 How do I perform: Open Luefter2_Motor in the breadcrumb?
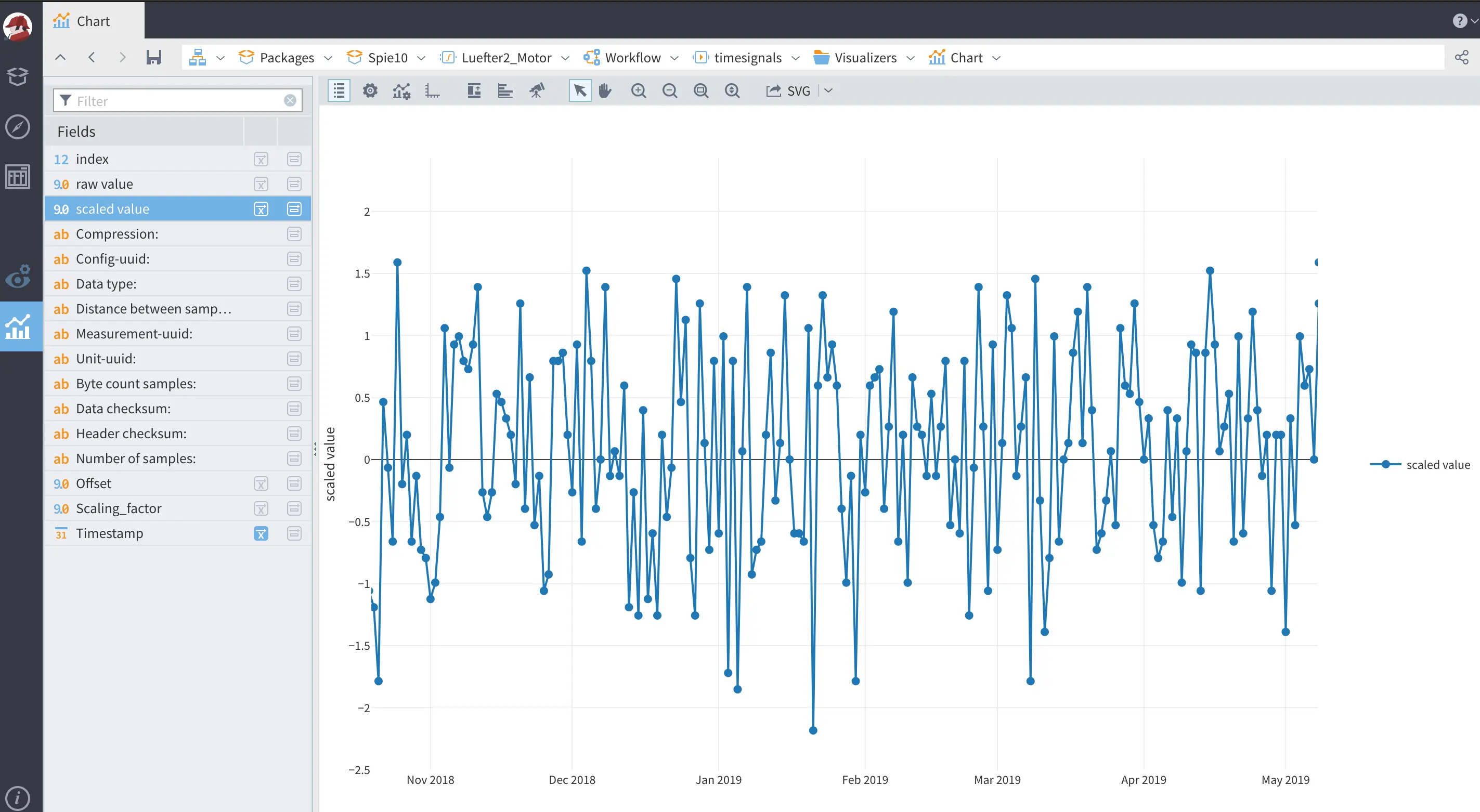[497, 57]
